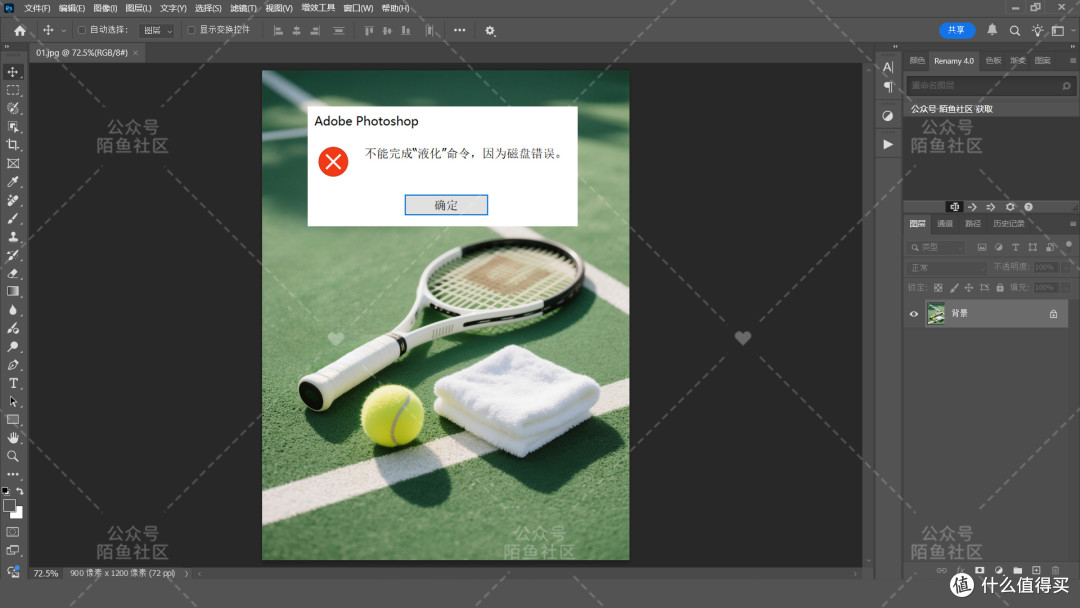
Task: Open the 滤镜(T) menu
Action: [243, 8]
